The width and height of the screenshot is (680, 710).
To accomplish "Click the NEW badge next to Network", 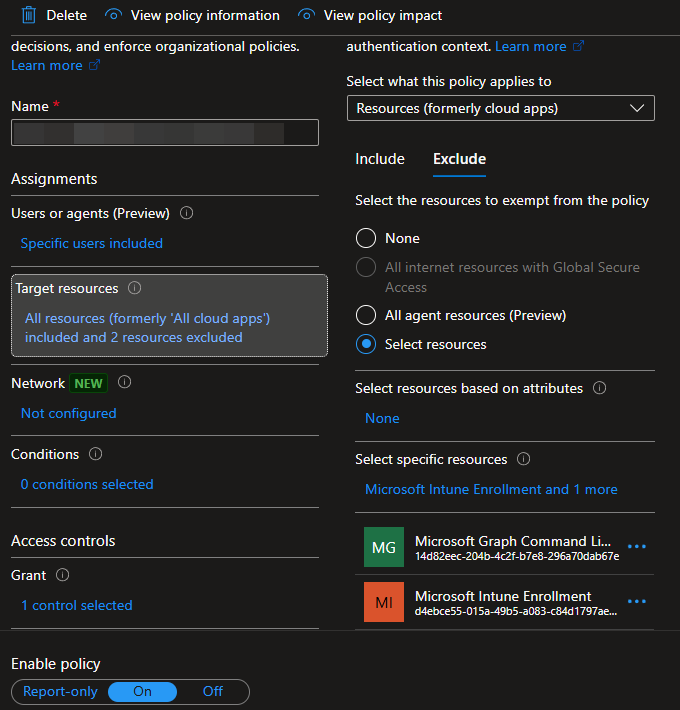I will click(x=88, y=384).
